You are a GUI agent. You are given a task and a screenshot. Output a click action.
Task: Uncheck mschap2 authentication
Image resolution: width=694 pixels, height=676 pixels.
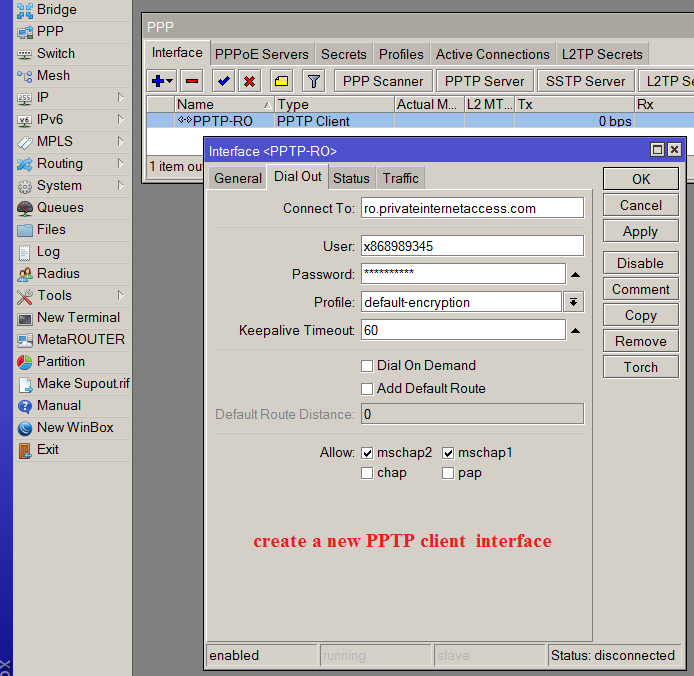[x=367, y=453]
